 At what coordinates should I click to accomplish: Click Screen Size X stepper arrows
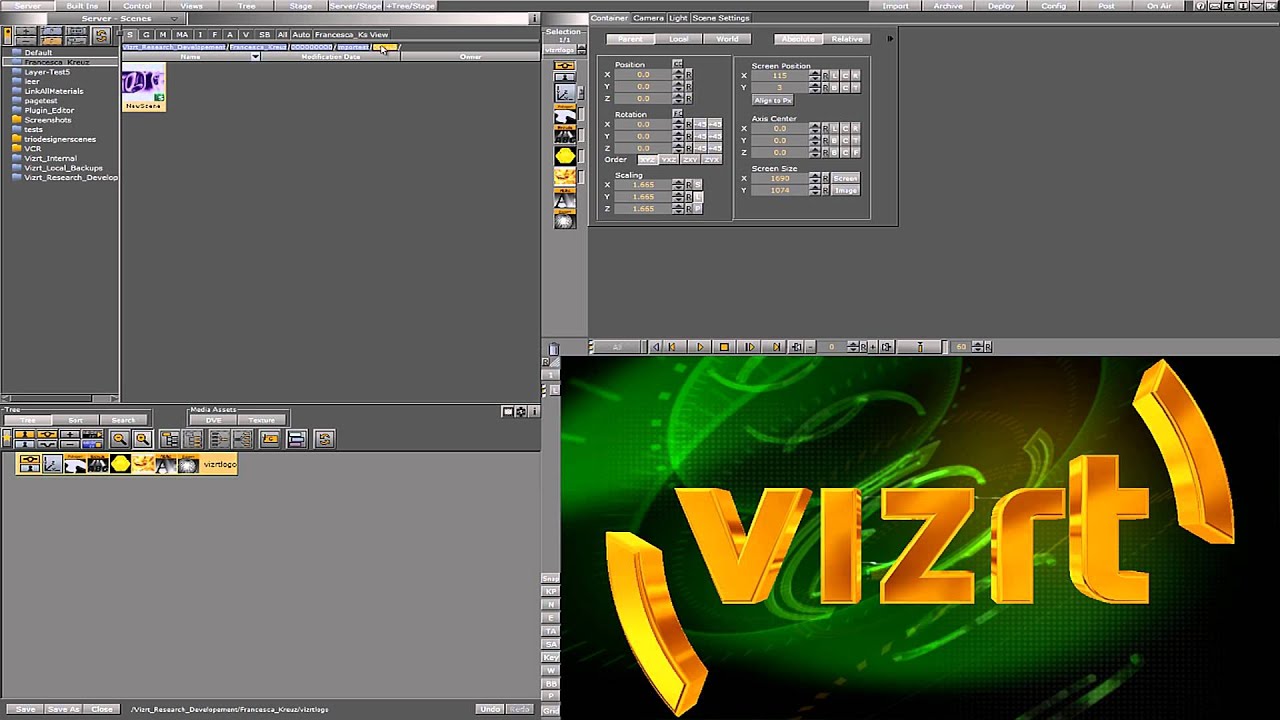click(x=815, y=178)
